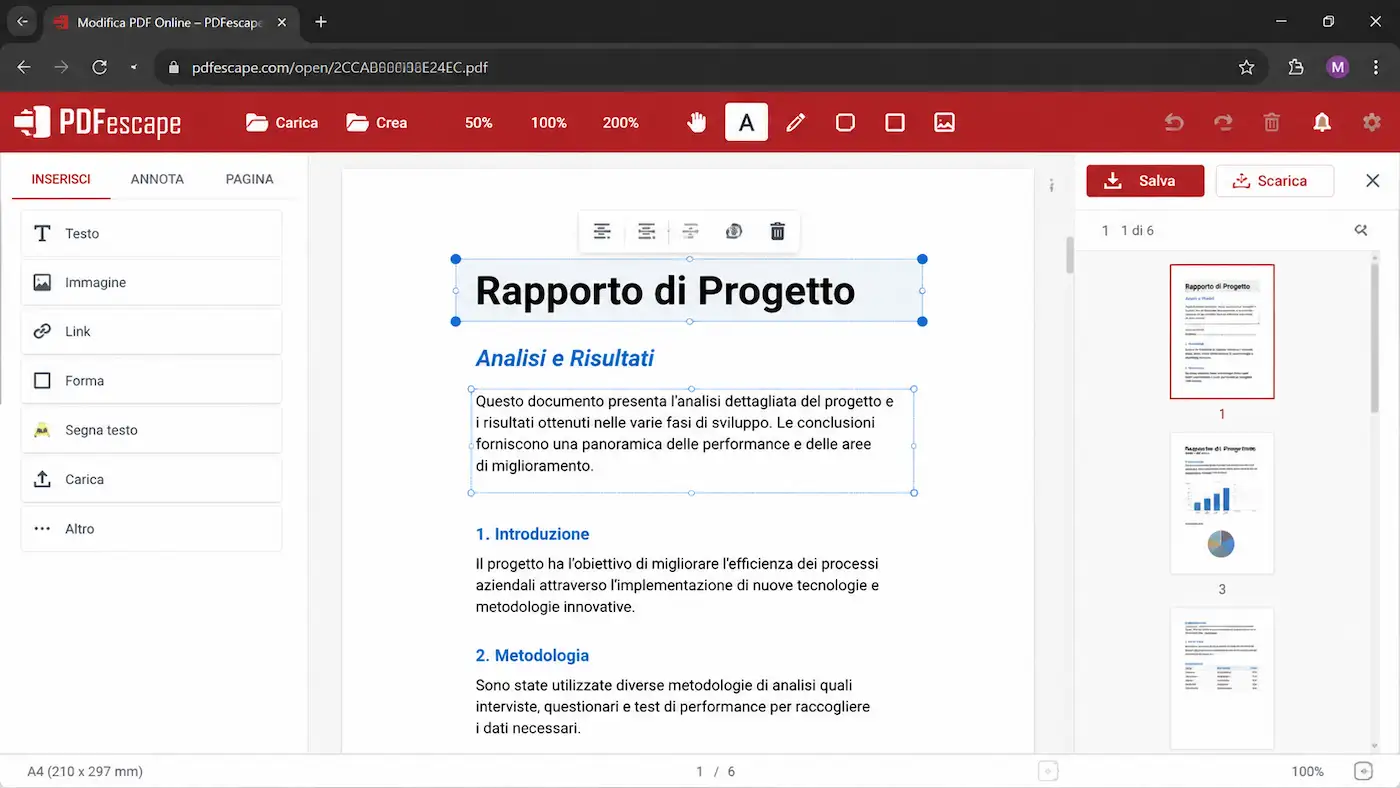Click second alignment icon in floating toolbar
This screenshot has width=1400, height=788.
[647, 232]
